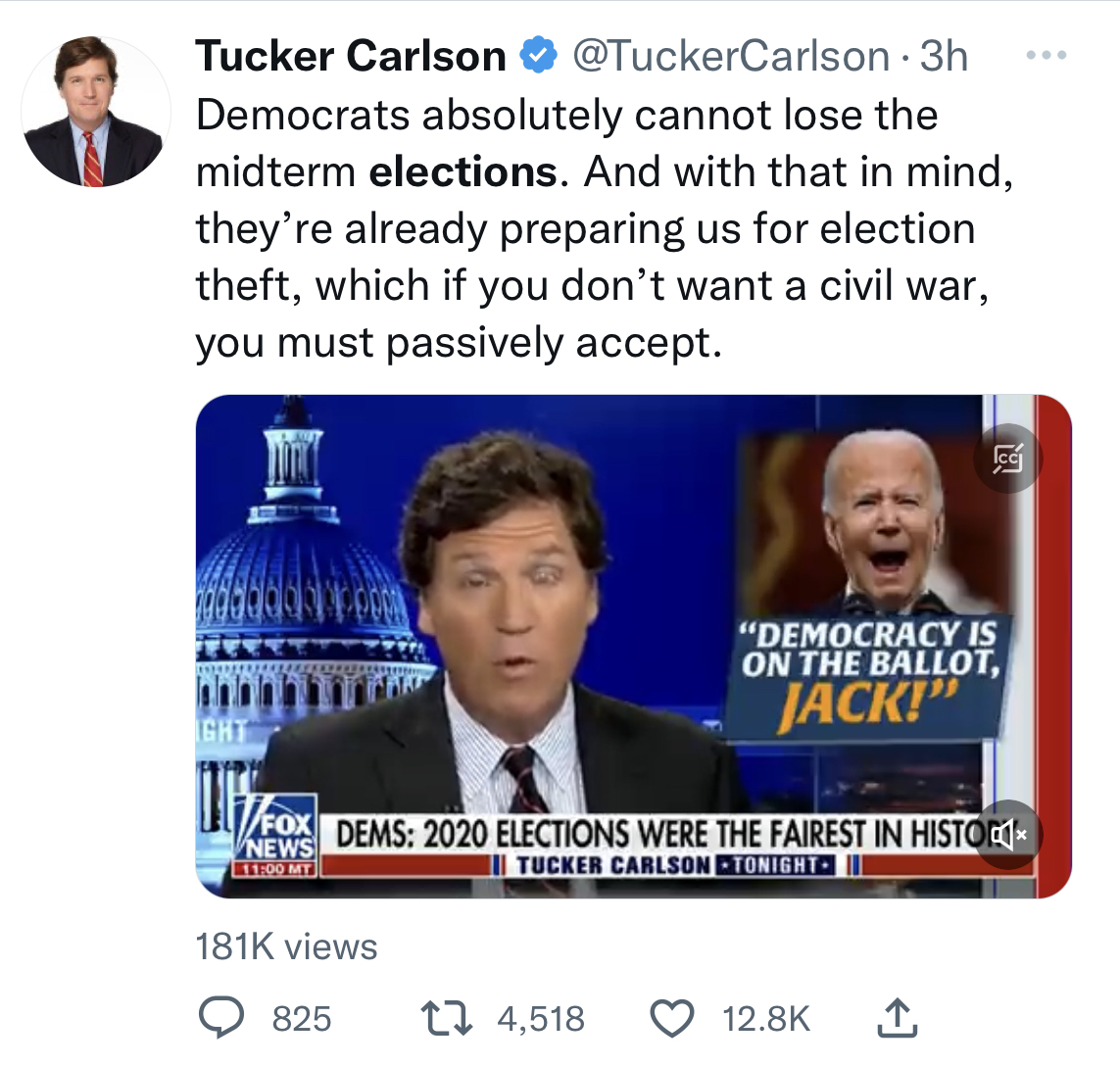Click the three-dot more options icon

point(1047,56)
